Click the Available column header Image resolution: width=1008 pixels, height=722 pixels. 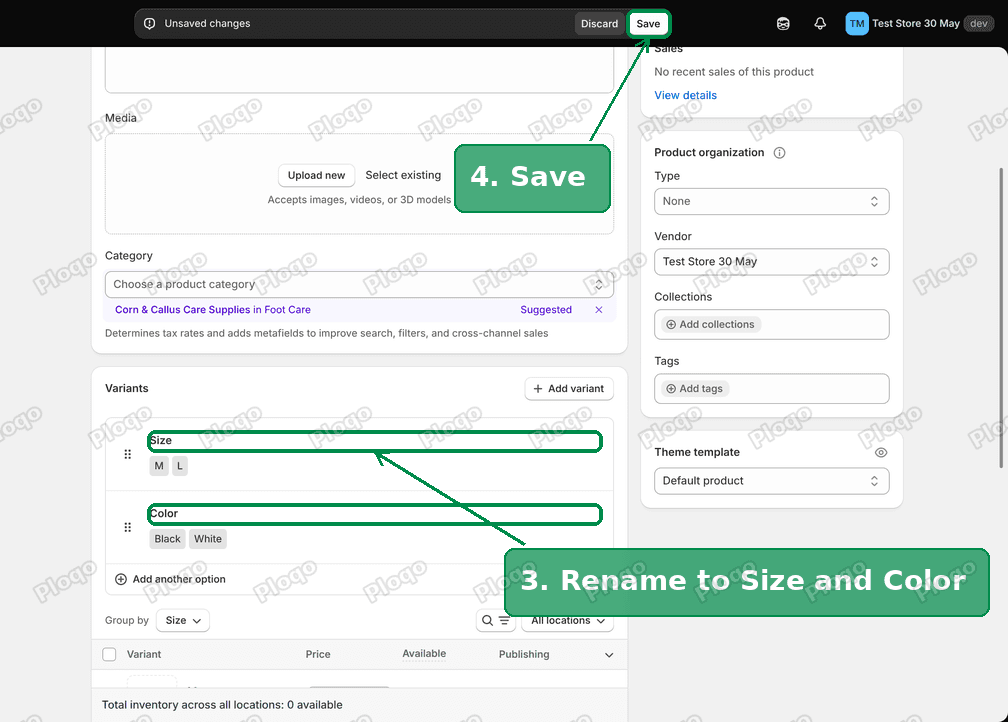pos(424,654)
